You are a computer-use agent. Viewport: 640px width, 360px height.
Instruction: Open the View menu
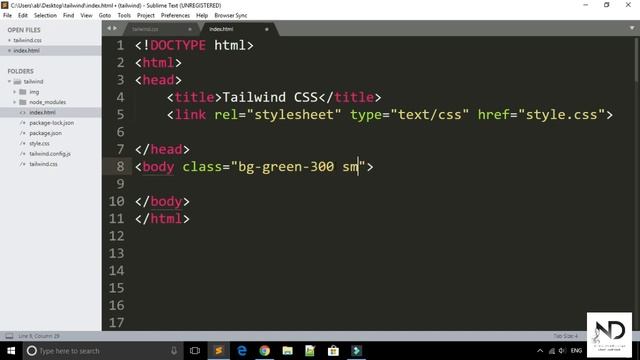pos(86,15)
